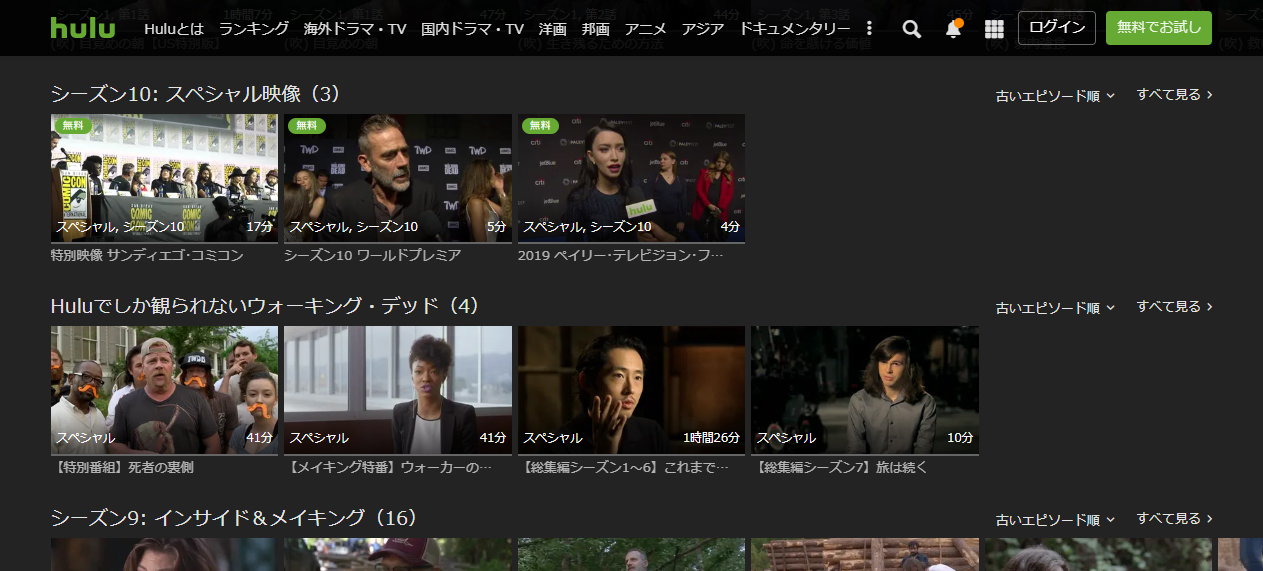Click 無料 badge on ペイリー thumbnail

[541, 126]
